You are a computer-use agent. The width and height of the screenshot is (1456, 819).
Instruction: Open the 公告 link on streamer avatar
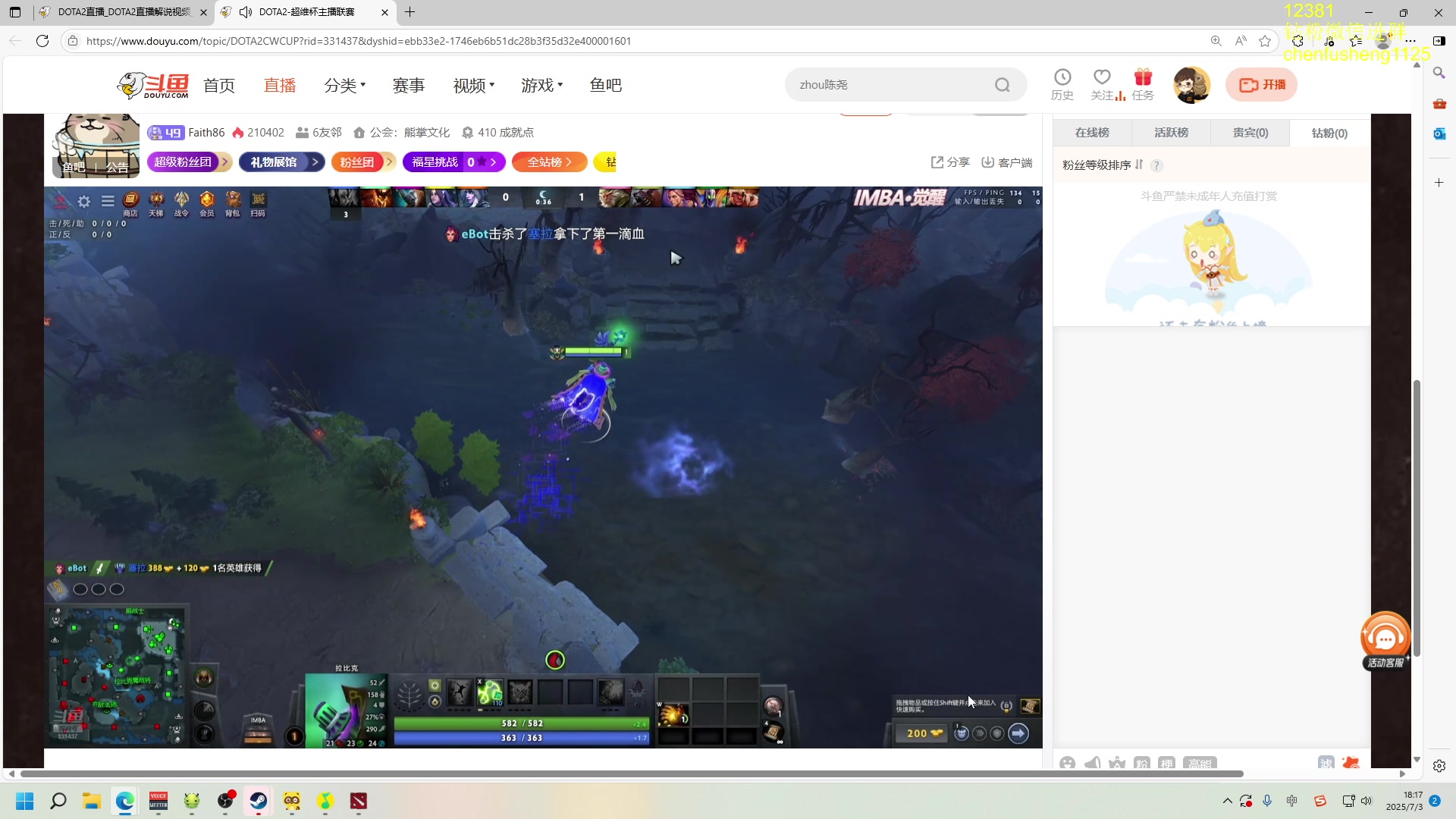click(117, 168)
